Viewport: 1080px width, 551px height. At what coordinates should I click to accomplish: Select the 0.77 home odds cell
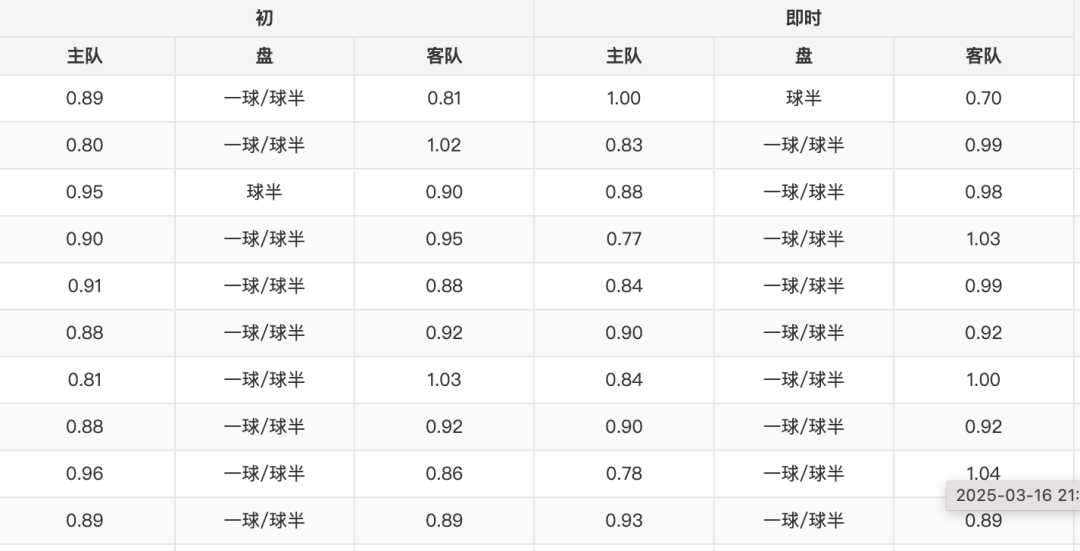(x=624, y=239)
